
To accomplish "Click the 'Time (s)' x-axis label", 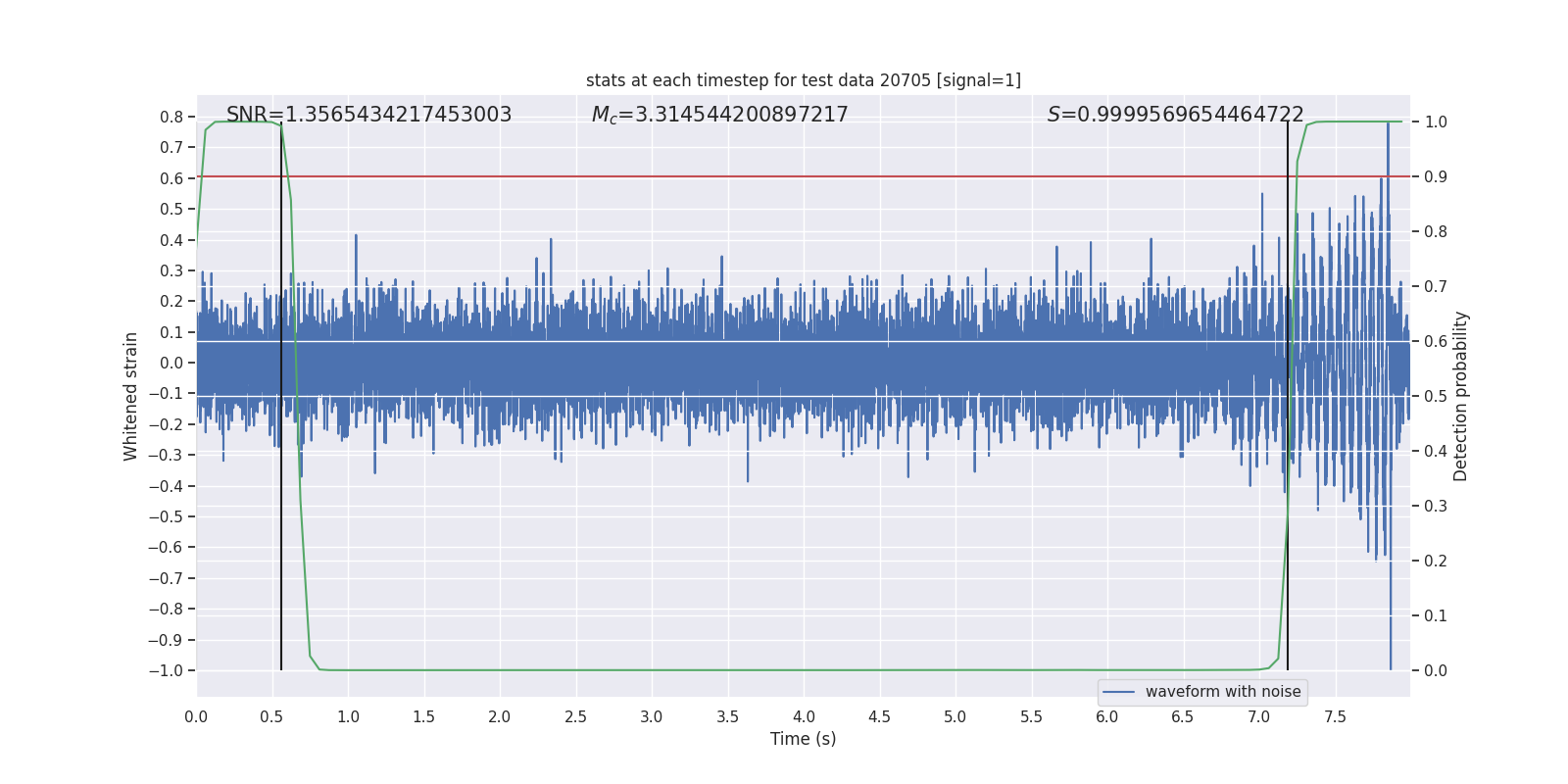I will coord(803,739).
